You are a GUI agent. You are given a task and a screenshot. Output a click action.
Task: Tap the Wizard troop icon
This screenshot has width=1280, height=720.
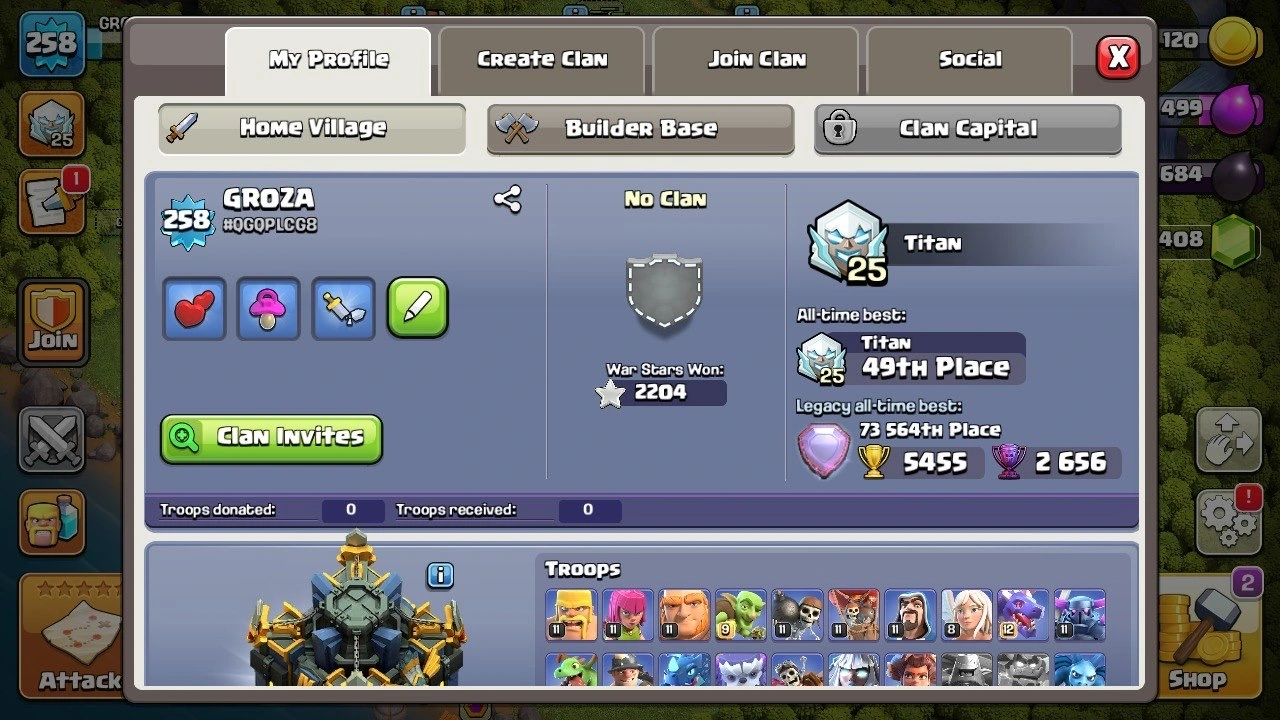tap(910, 615)
